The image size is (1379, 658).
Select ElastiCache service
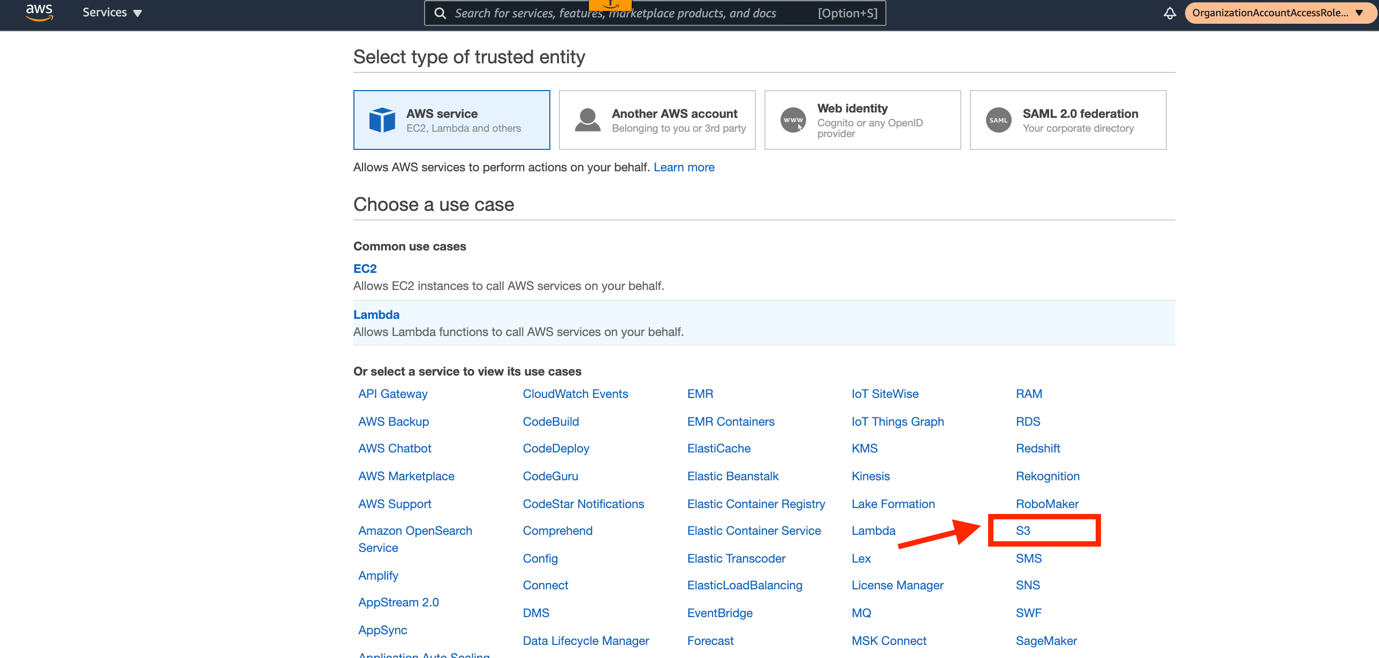719,449
